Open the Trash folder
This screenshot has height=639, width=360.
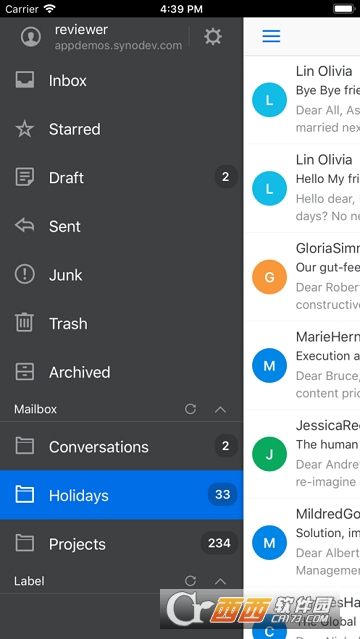tap(121, 323)
